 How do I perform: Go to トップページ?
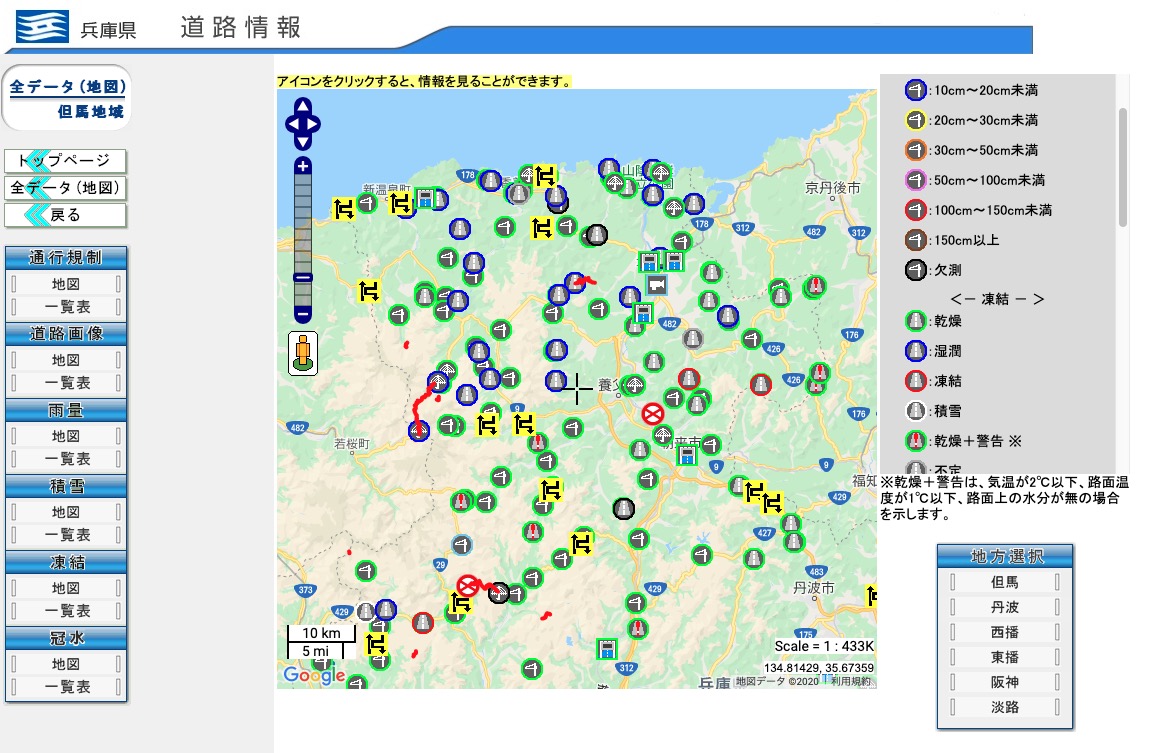(x=66, y=161)
